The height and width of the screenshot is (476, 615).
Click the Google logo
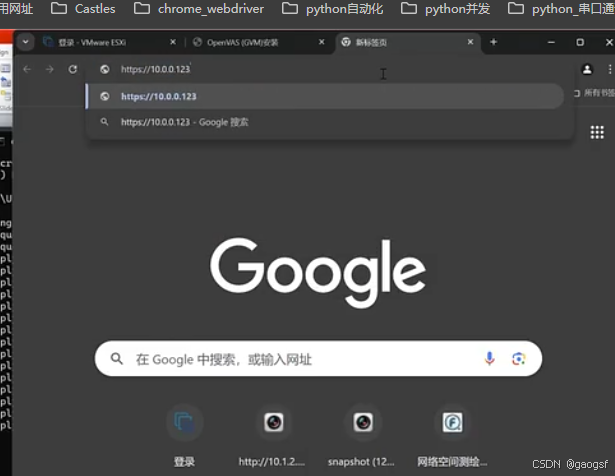[x=318, y=271]
